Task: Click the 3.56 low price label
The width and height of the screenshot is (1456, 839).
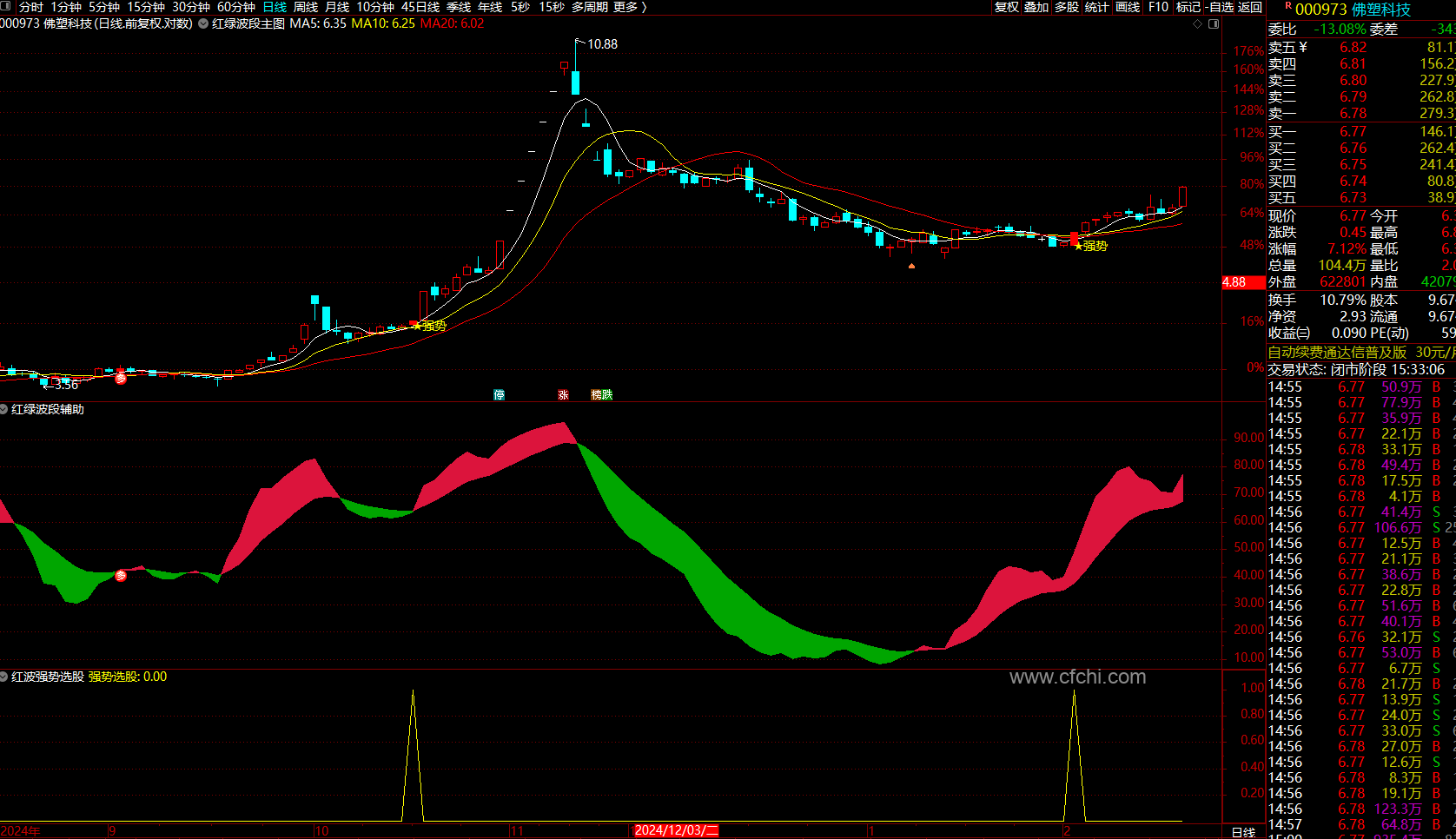Action: coord(66,385)
